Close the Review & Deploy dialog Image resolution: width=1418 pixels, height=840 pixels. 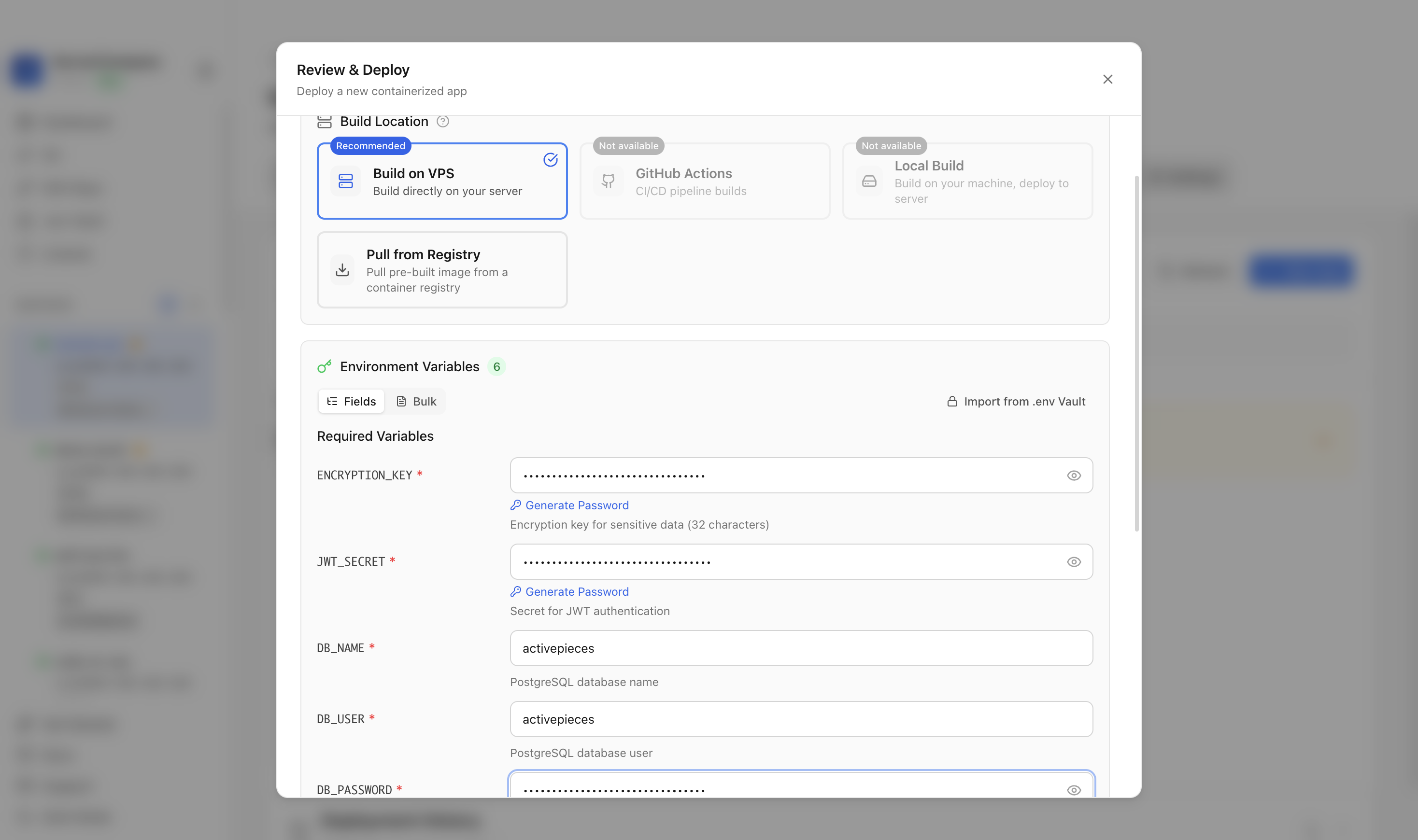pyautogui.click(x=1107, y=79)
